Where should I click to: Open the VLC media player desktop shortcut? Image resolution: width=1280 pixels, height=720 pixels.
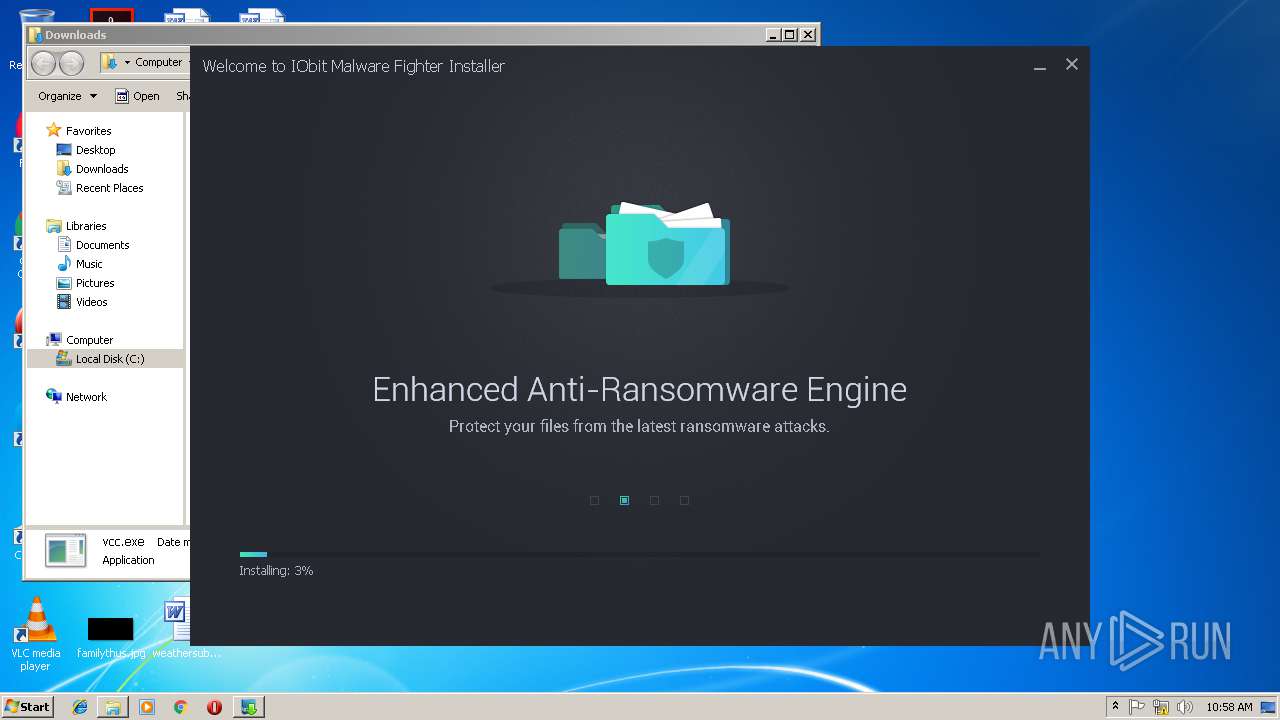35,634
